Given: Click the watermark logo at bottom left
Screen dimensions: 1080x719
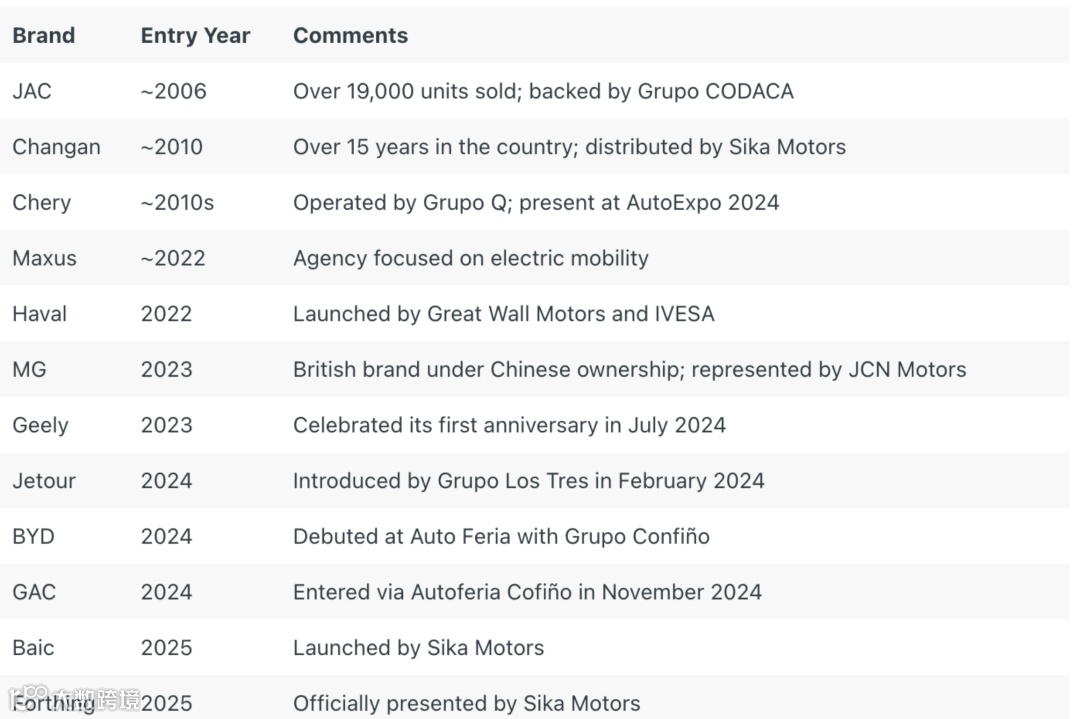Looking at the screenshot, I should coord(70,698).
